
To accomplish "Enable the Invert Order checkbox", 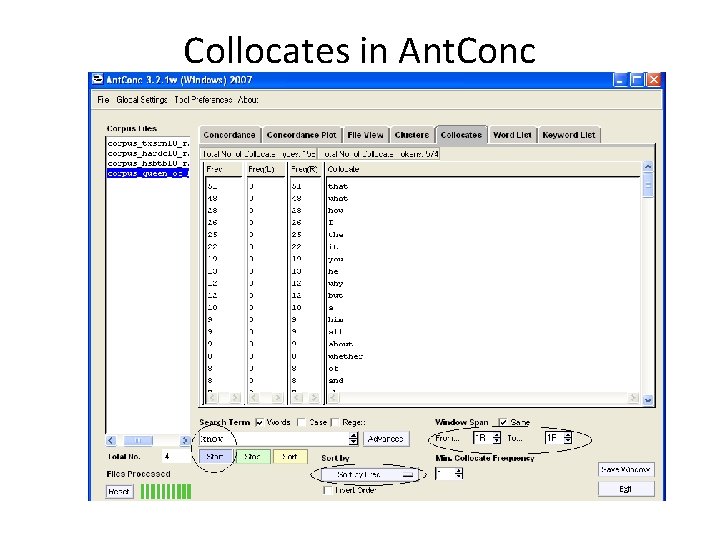I will point(327,490).
